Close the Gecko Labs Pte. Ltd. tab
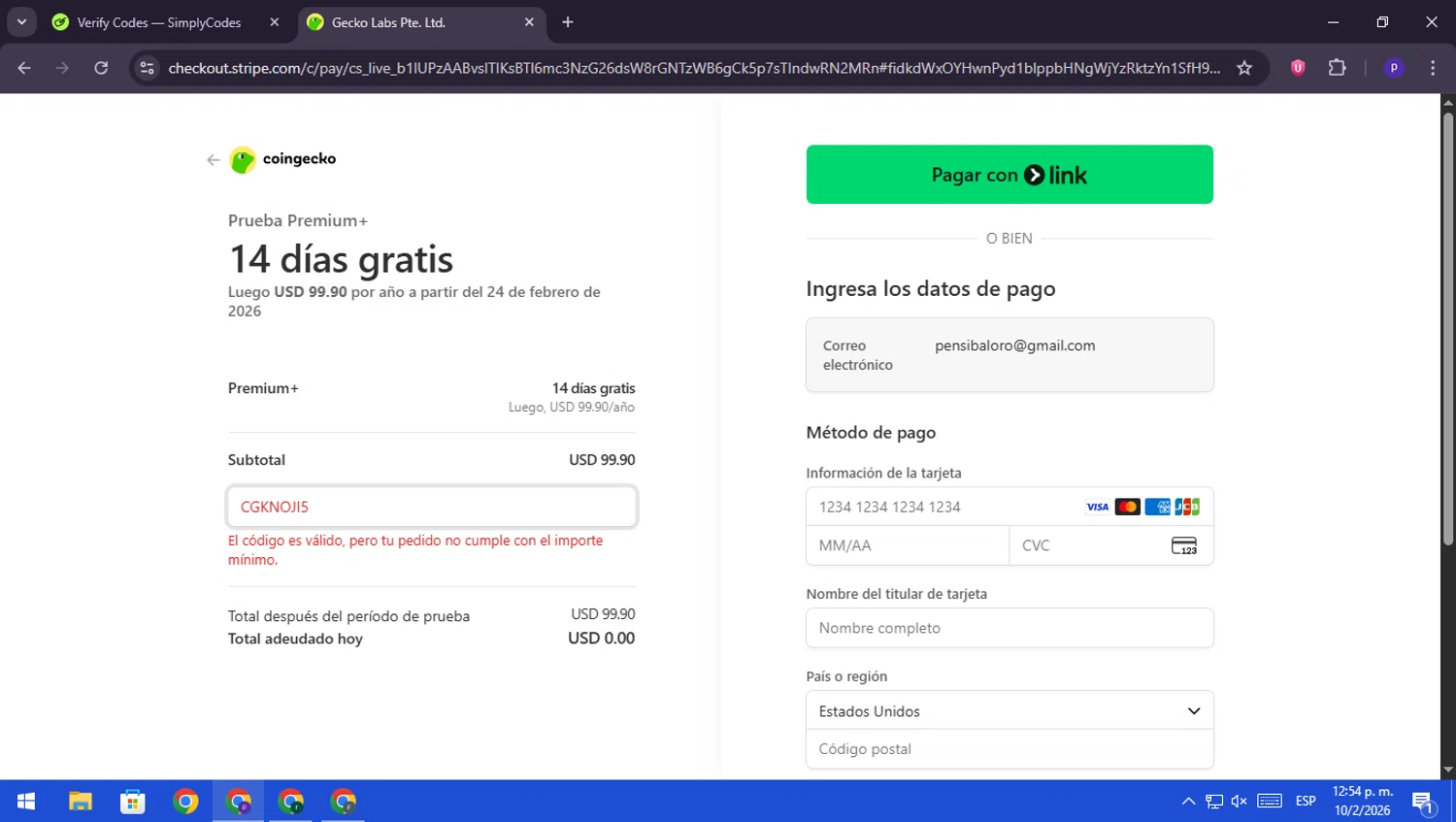The image size is (1456, 822). coord(529,22)
